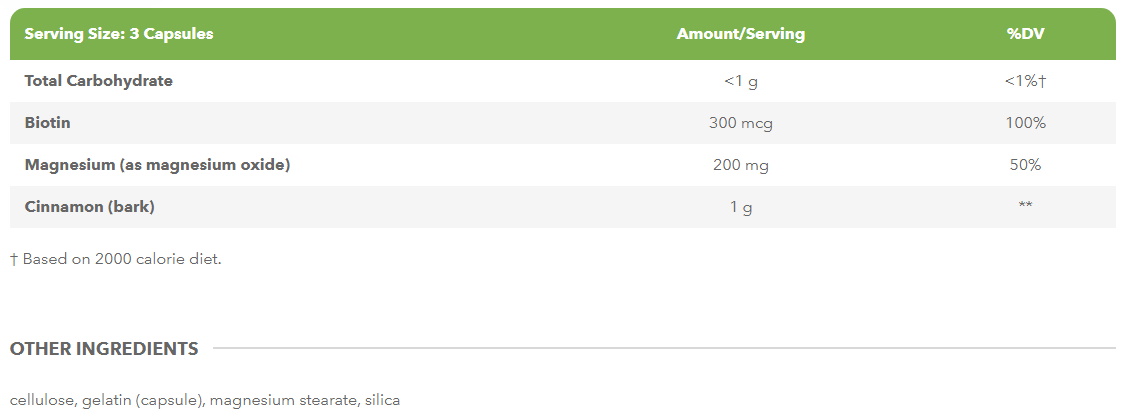
Task: Select the Magnesium (as magnesium oxide) label
Action: pos(157,165)
